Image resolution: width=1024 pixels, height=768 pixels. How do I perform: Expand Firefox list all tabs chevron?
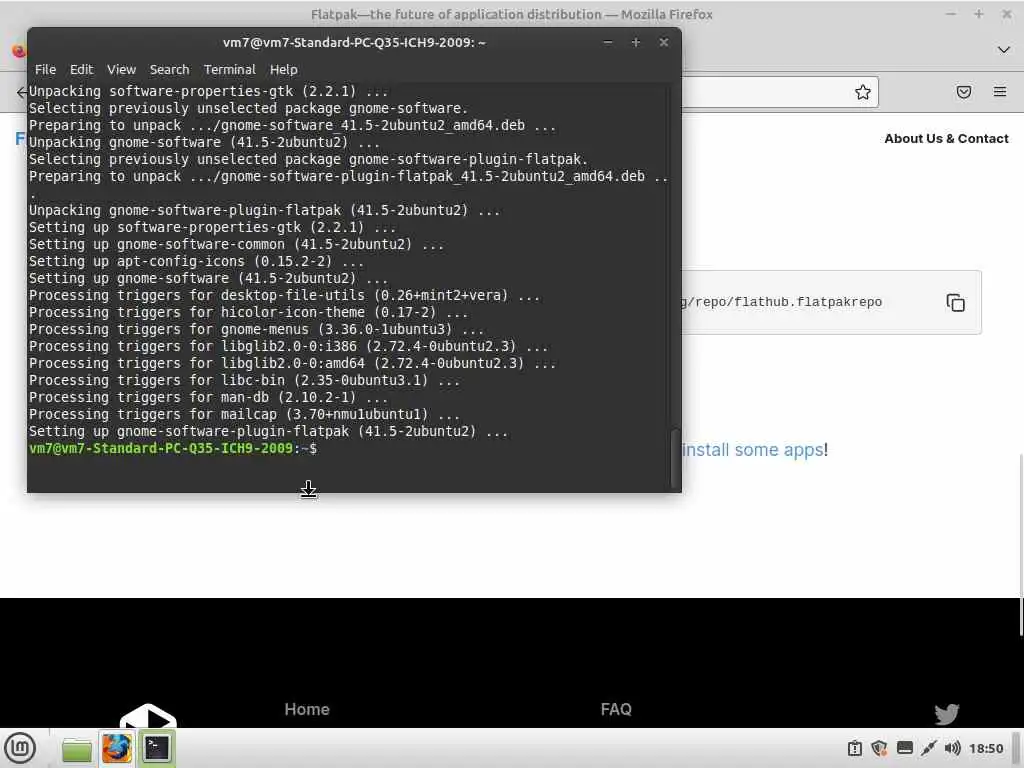[x=1004, y=50]
